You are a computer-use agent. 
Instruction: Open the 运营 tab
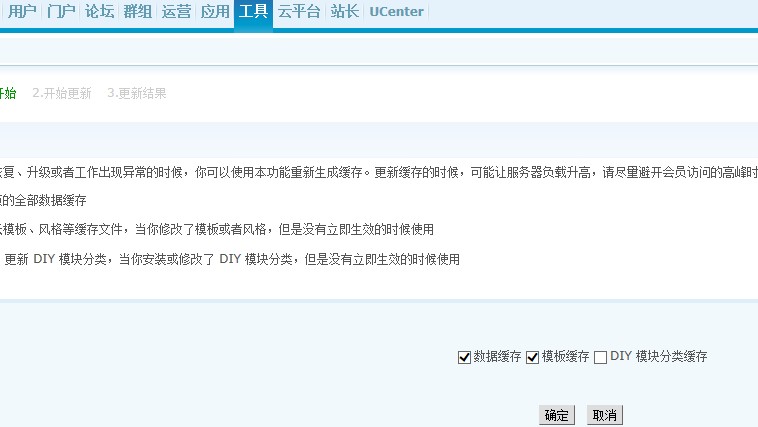(x=176, y=11)
